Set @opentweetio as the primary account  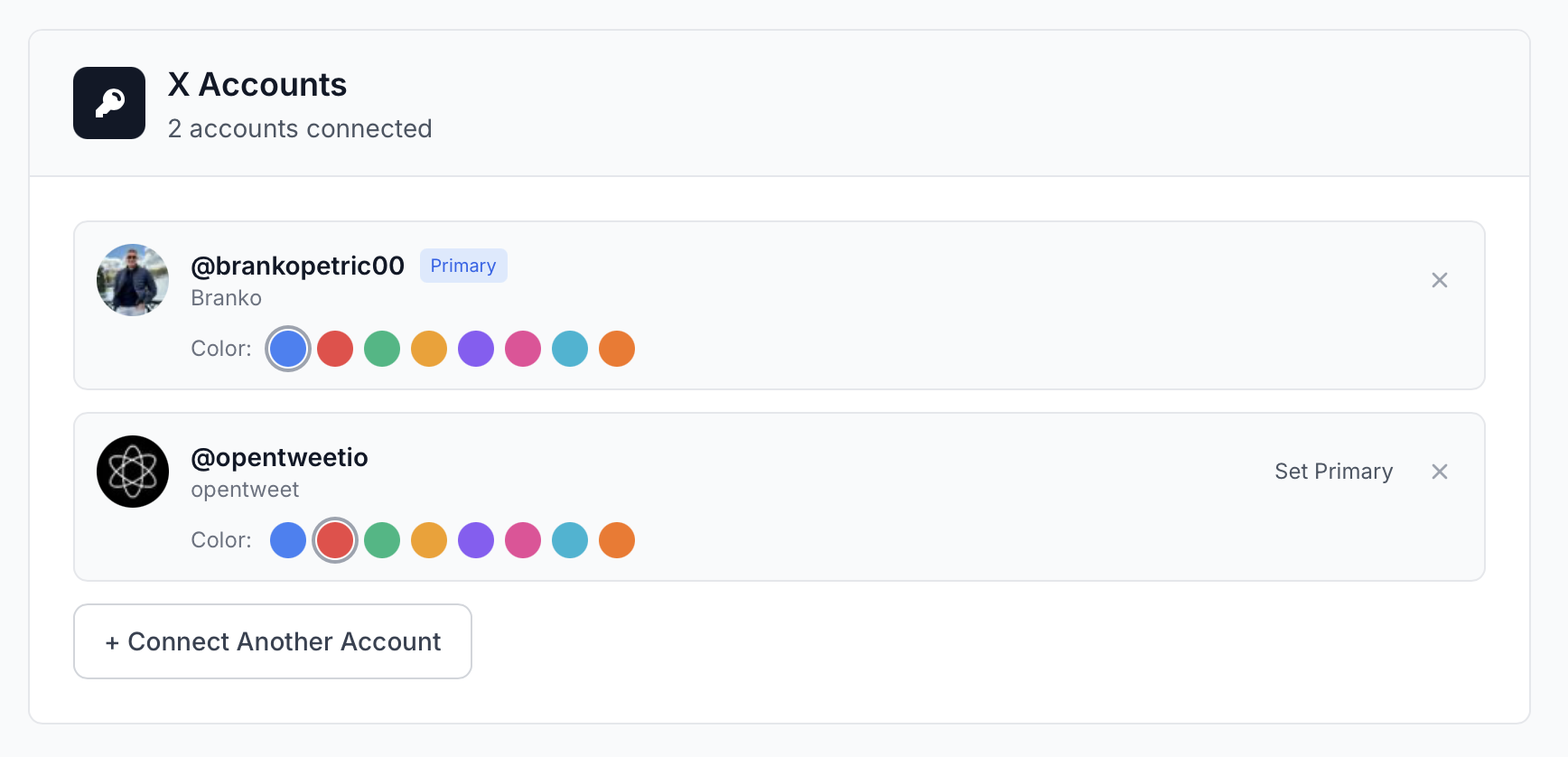coord(1333,472)
